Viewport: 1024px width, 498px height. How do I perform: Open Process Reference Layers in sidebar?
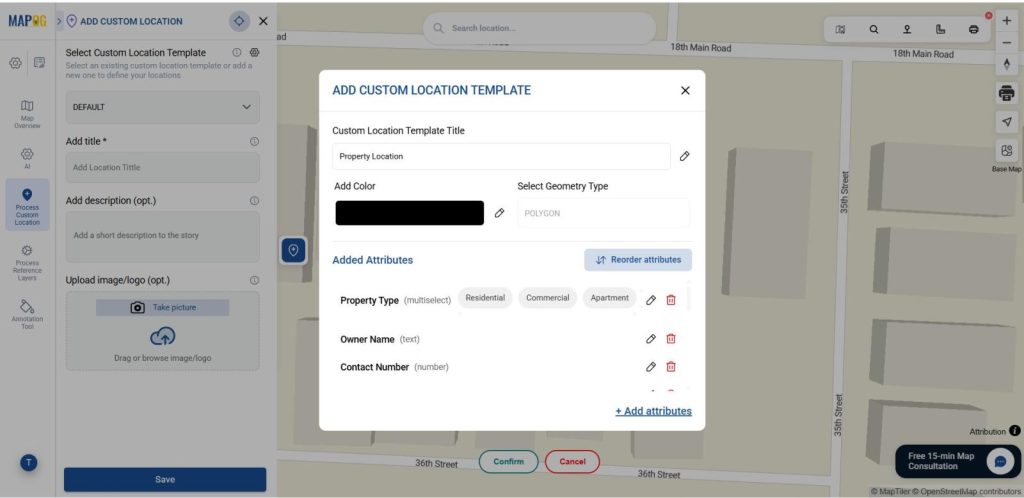pos(27,262)
